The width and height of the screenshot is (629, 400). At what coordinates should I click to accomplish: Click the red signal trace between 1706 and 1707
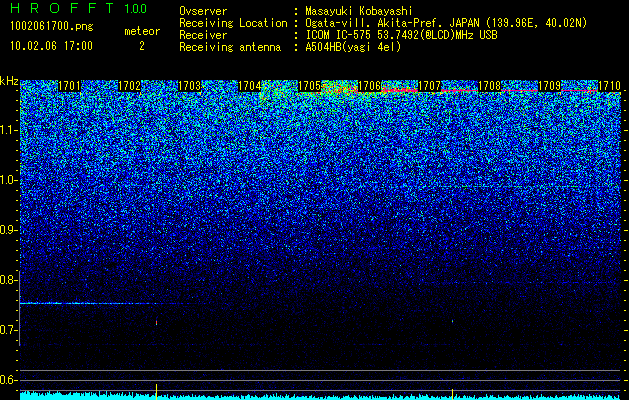(400, 90)
